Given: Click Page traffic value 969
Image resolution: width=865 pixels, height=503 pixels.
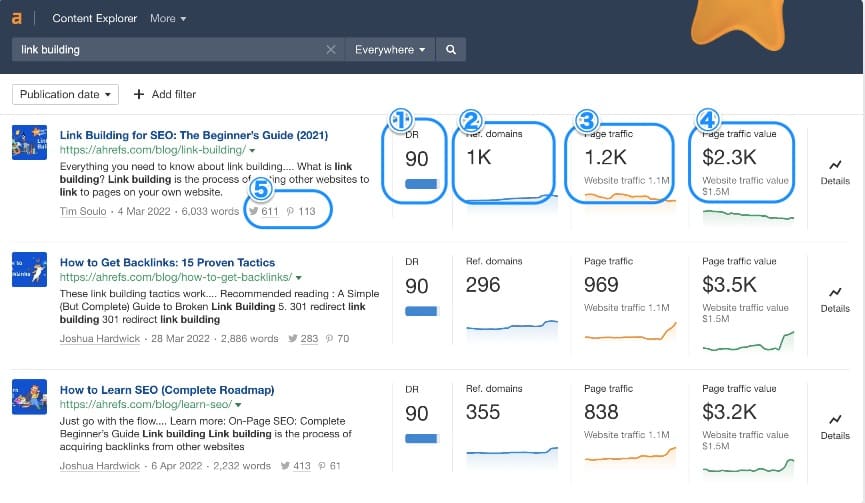Looking at the screenshot, I should point(601,285).
